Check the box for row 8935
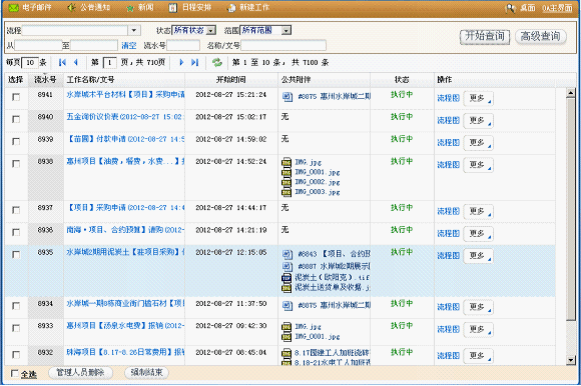581x386 pixels. [x=16, y=254]
